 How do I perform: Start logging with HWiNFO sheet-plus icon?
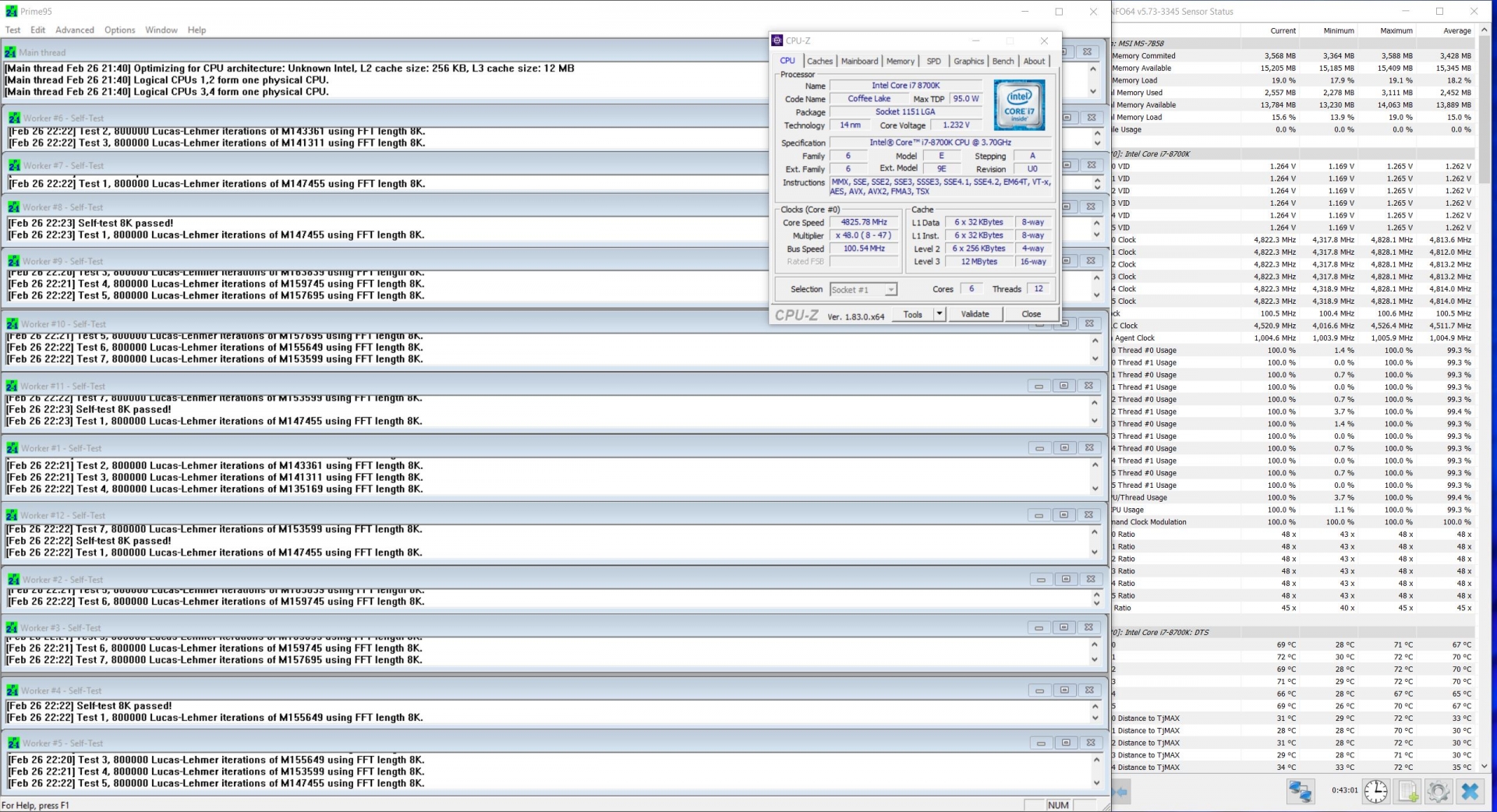pyautogui.click(x=1408, y=791)
